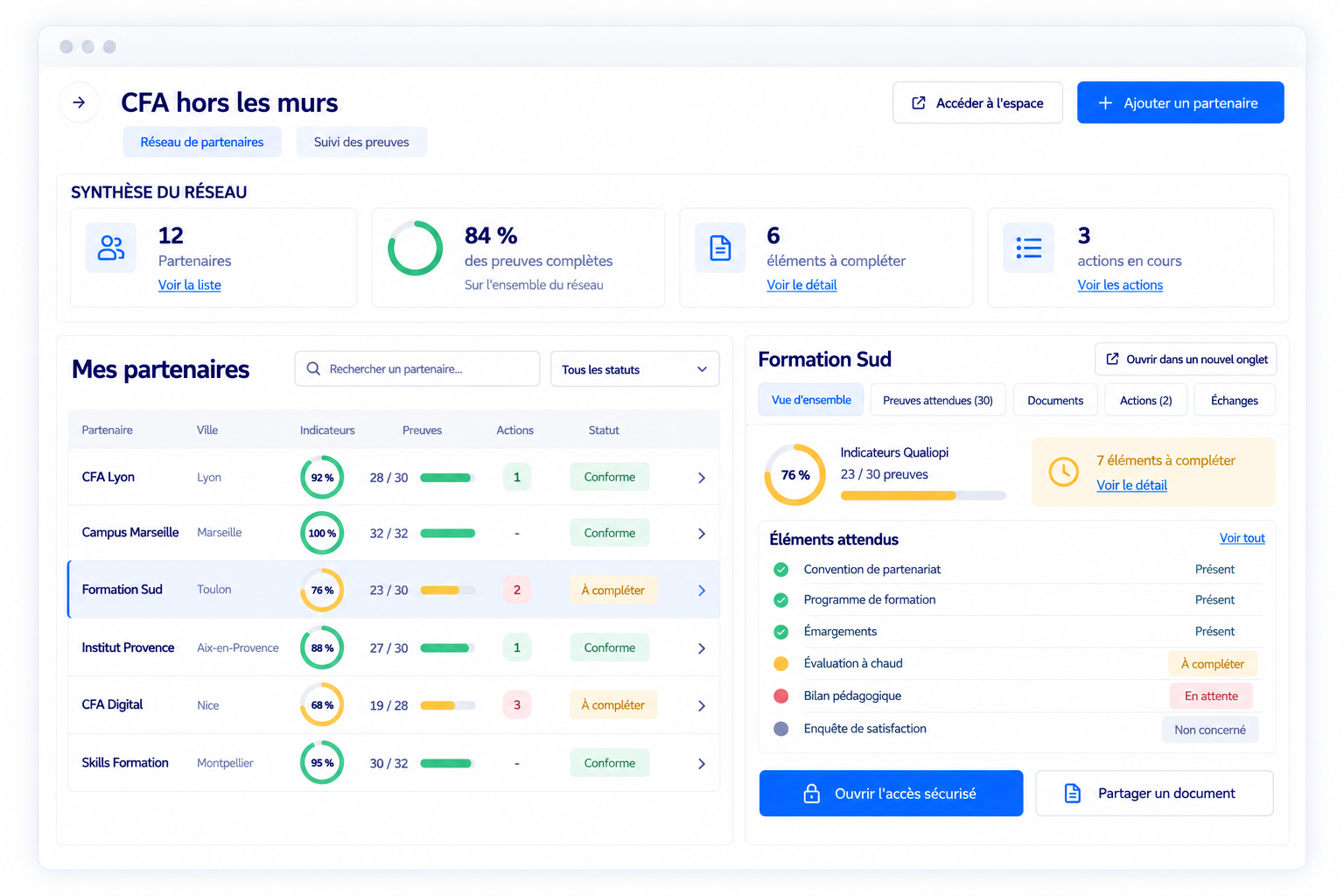Expand the CFA Digital row chevron

(x=702, y=705)
